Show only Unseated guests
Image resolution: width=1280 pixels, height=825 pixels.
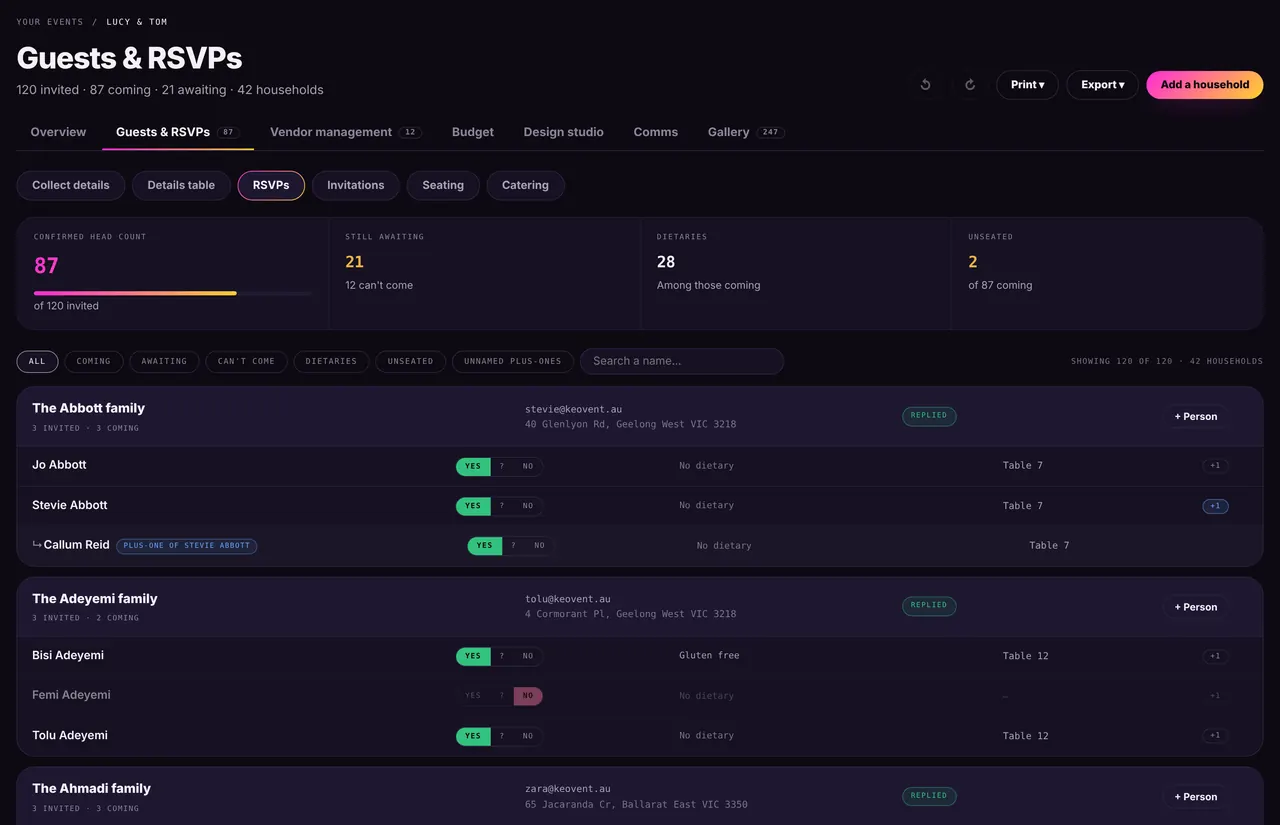click(410, 361)
